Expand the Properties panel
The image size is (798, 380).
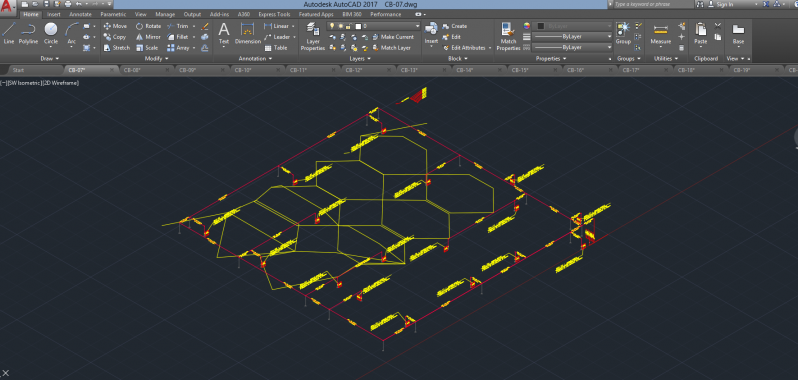click(551, 59)
